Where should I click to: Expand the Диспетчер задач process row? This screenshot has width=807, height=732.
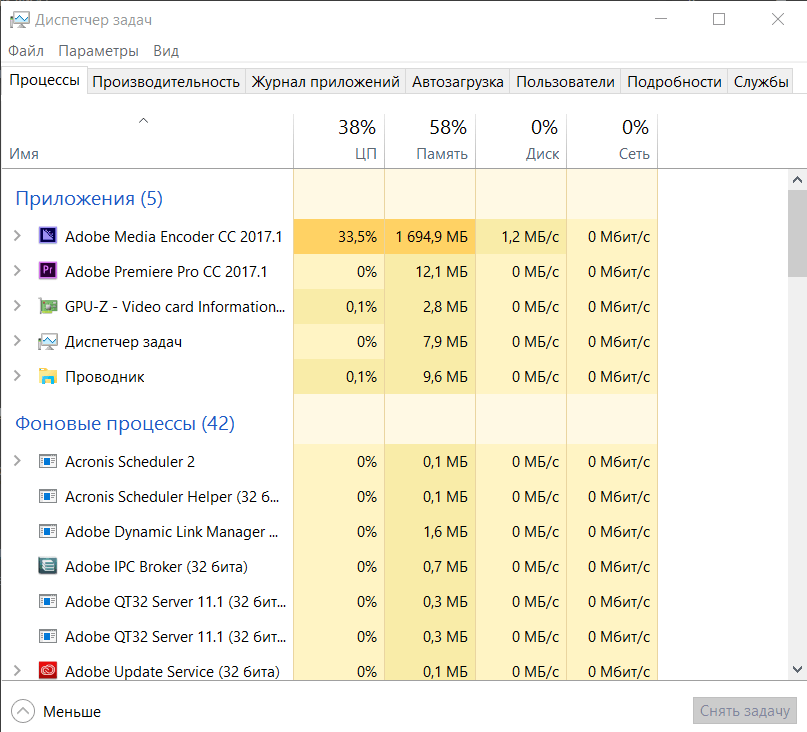pos(17,341)
